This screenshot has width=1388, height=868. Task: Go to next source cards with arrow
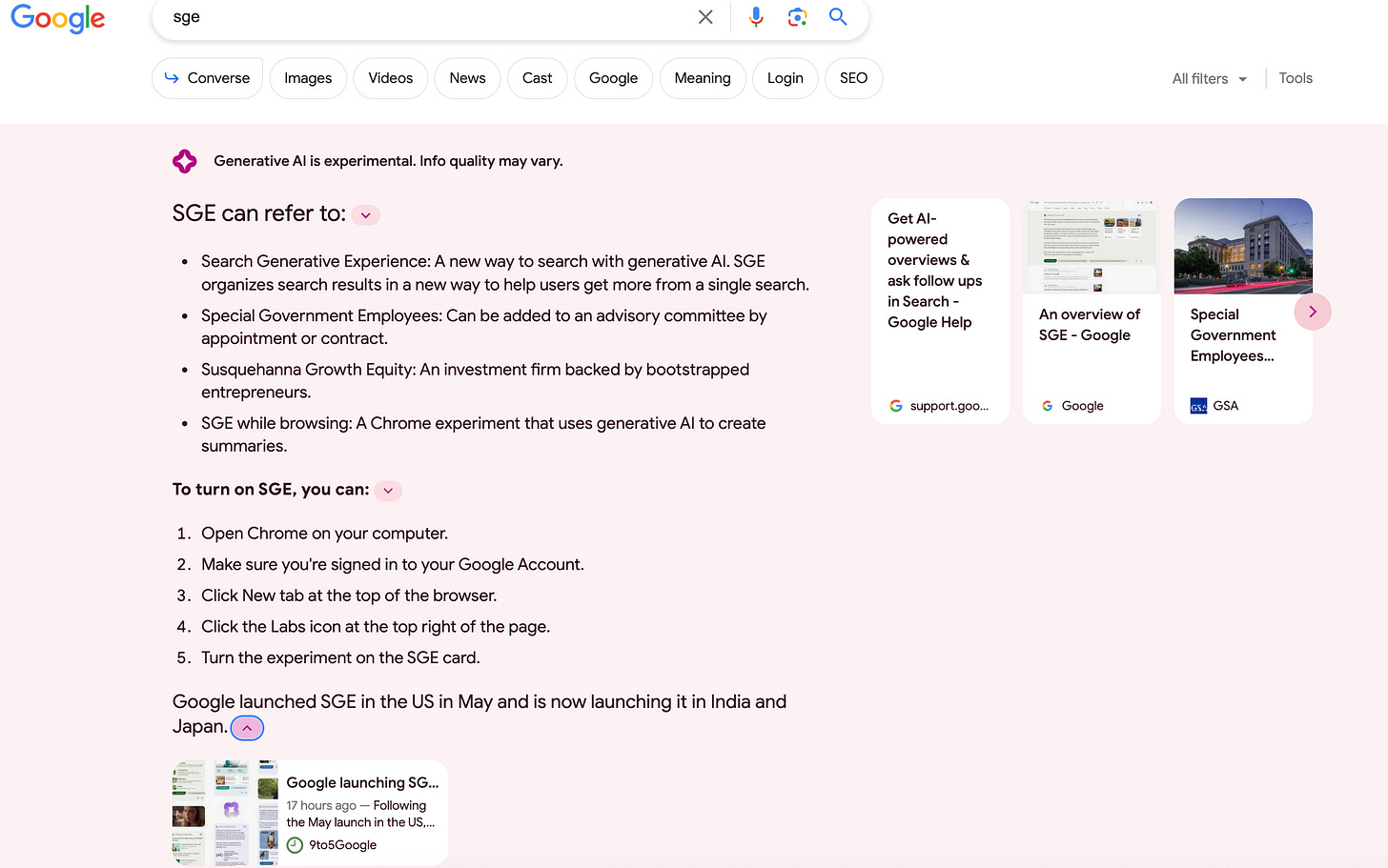[x=1313, y=312]
